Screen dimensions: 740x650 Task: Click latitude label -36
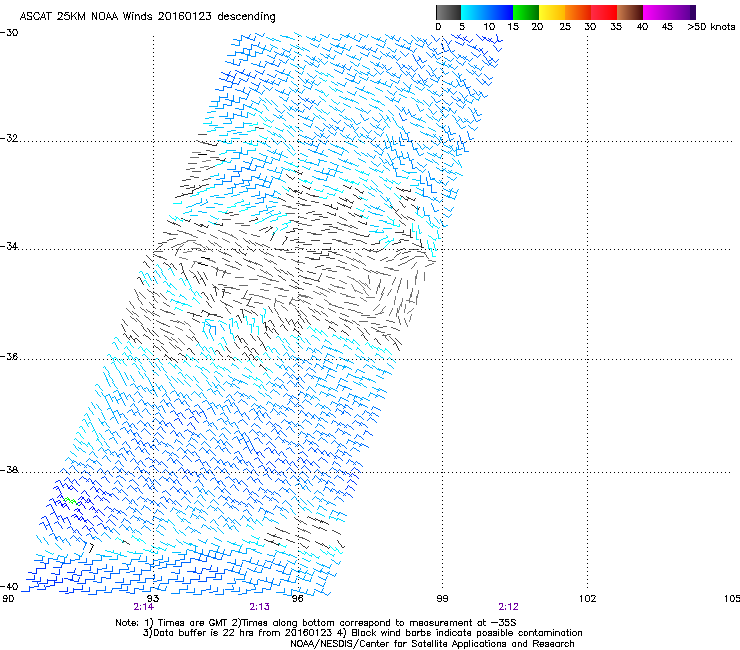click(x=9, y=356)
